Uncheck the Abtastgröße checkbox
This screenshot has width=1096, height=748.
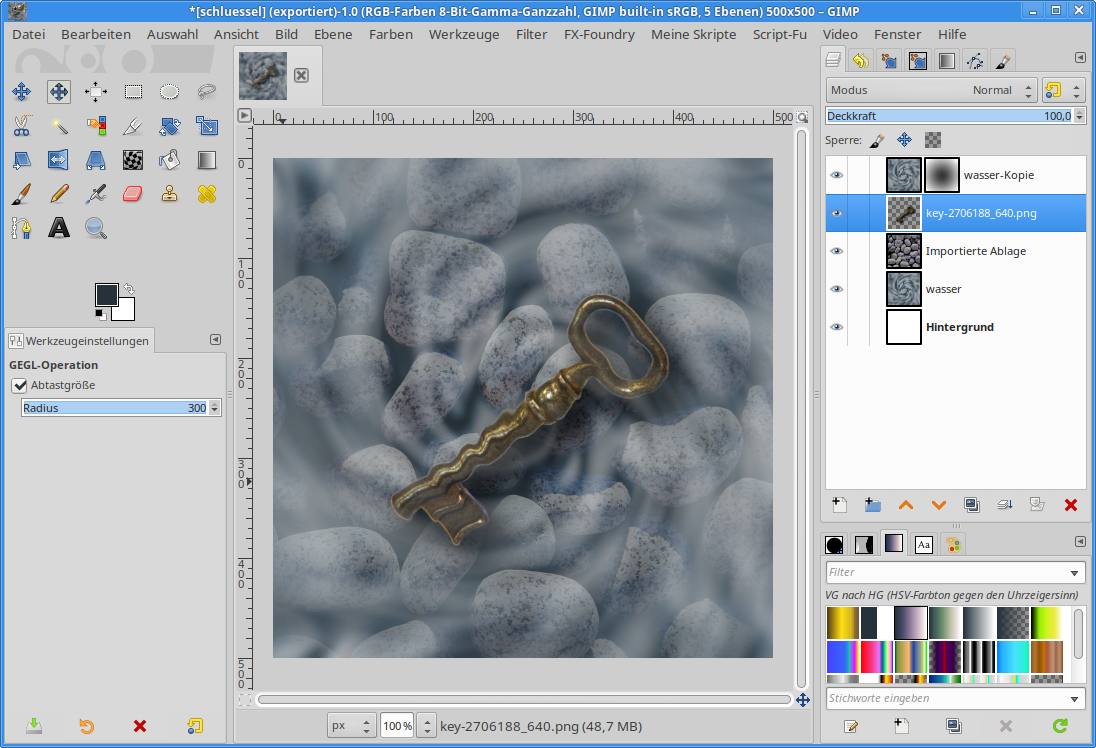tap(19, 385)
